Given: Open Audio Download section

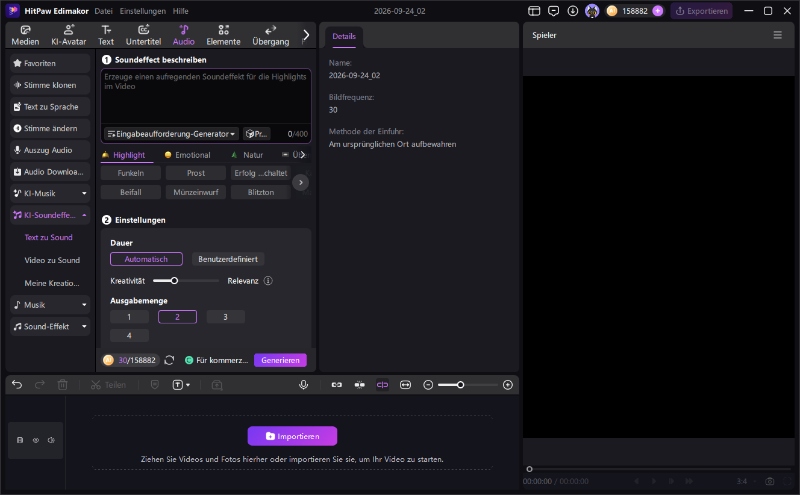Looking at the screenshot, I should (x=50, y=172).
